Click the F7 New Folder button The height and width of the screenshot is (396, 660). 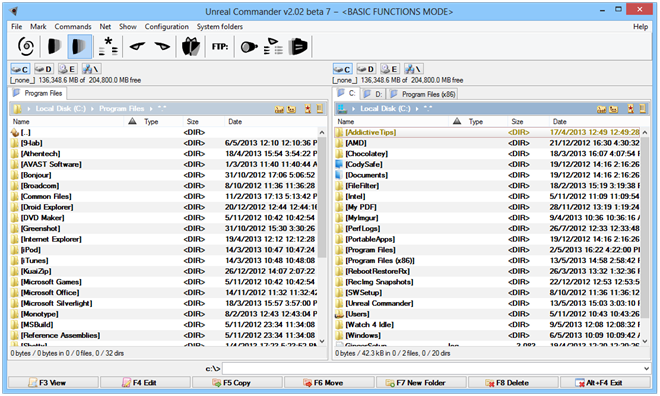[x=421, y=383]
